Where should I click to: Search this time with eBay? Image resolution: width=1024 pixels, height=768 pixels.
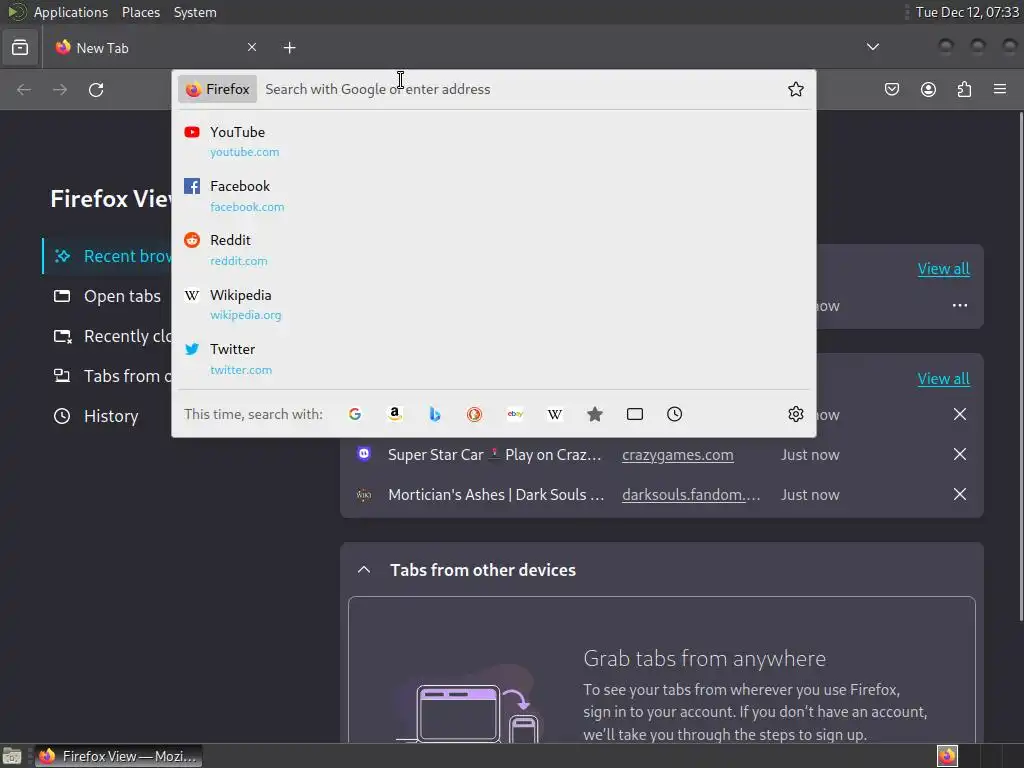[x=515, y=414]
